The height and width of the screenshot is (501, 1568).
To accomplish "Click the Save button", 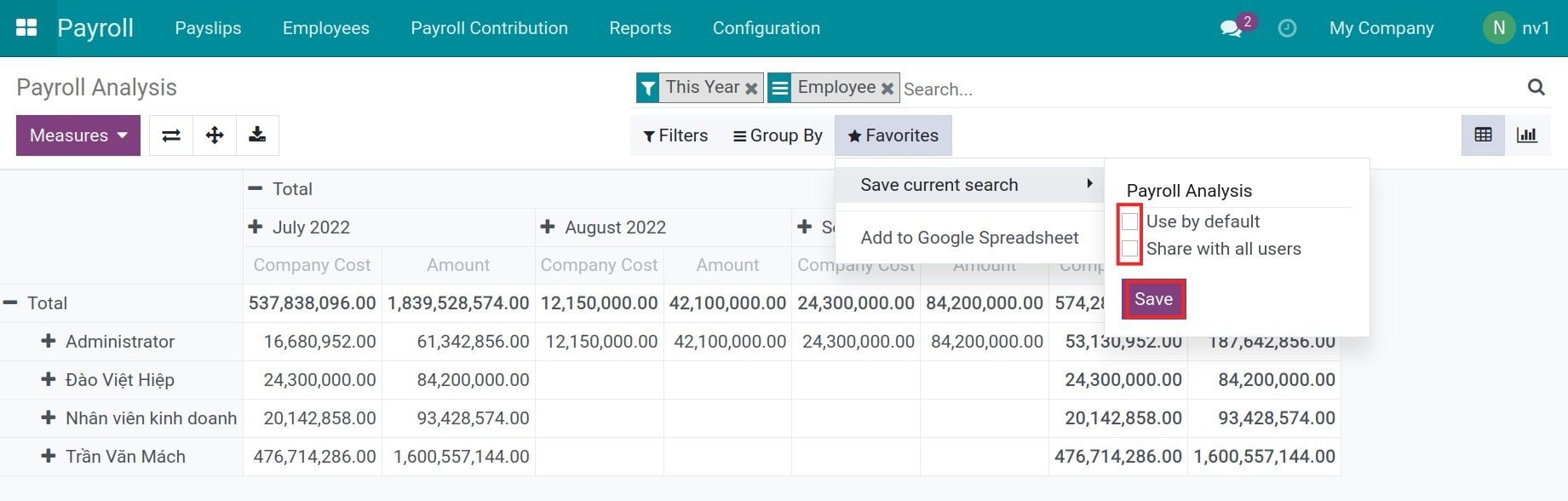I will pyautogui.click(x=1153, y=299).
